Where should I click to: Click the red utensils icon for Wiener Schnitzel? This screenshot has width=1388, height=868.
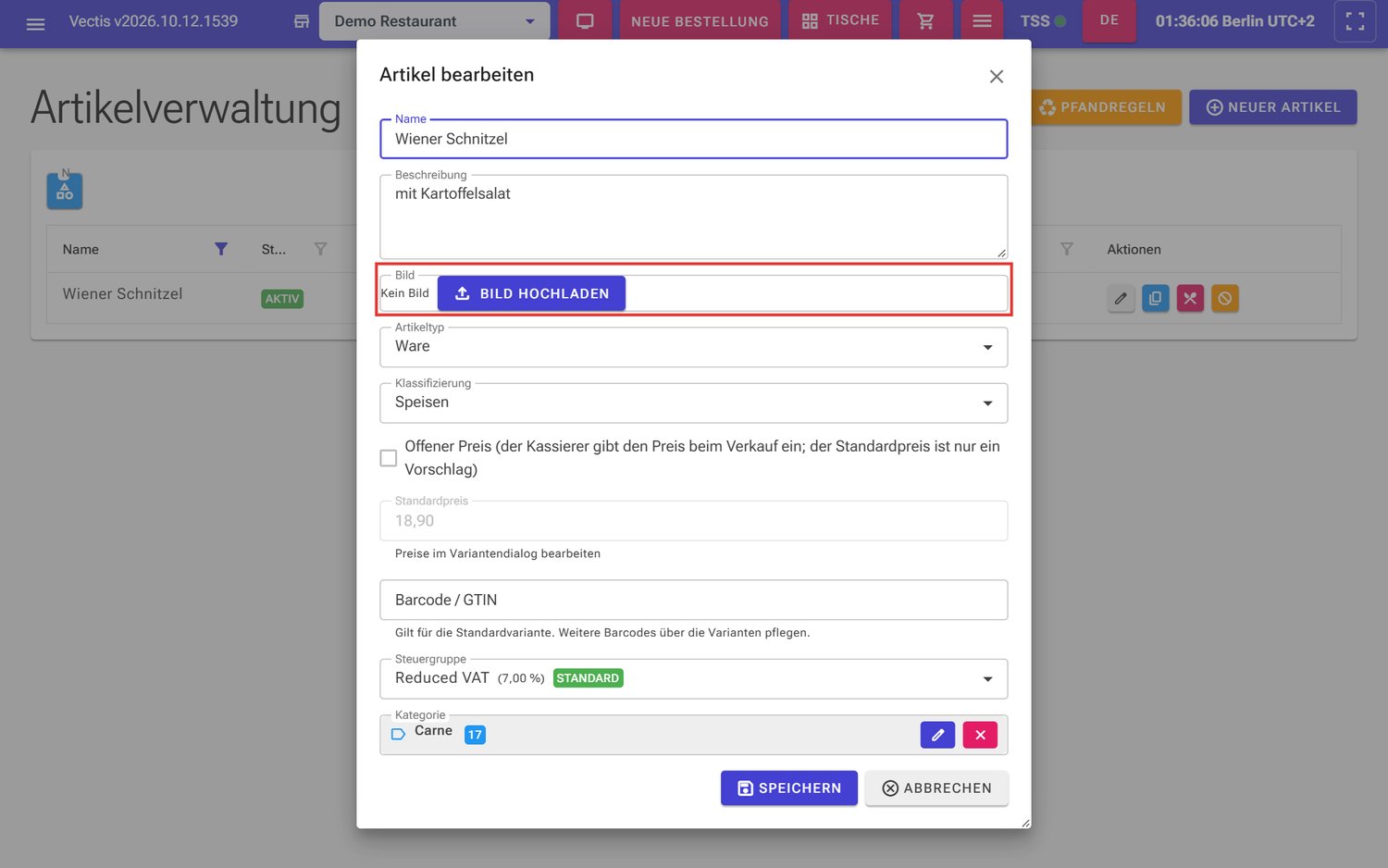1190,298
